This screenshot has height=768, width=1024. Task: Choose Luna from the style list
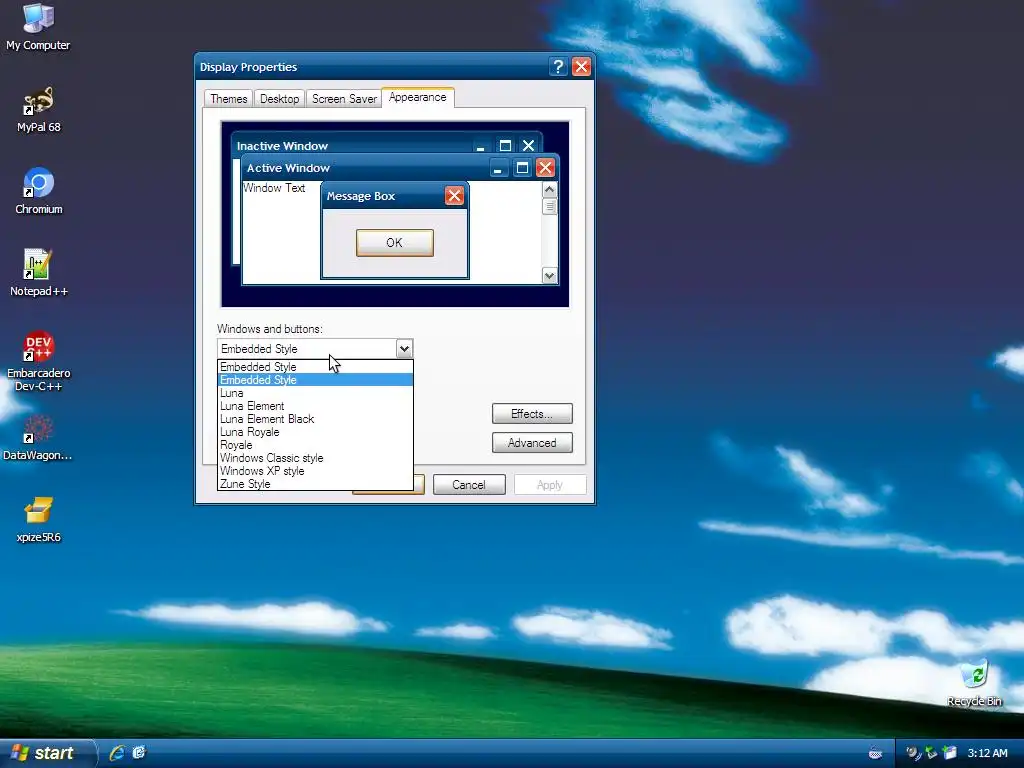pyautogui.click(x=315, y=393)
